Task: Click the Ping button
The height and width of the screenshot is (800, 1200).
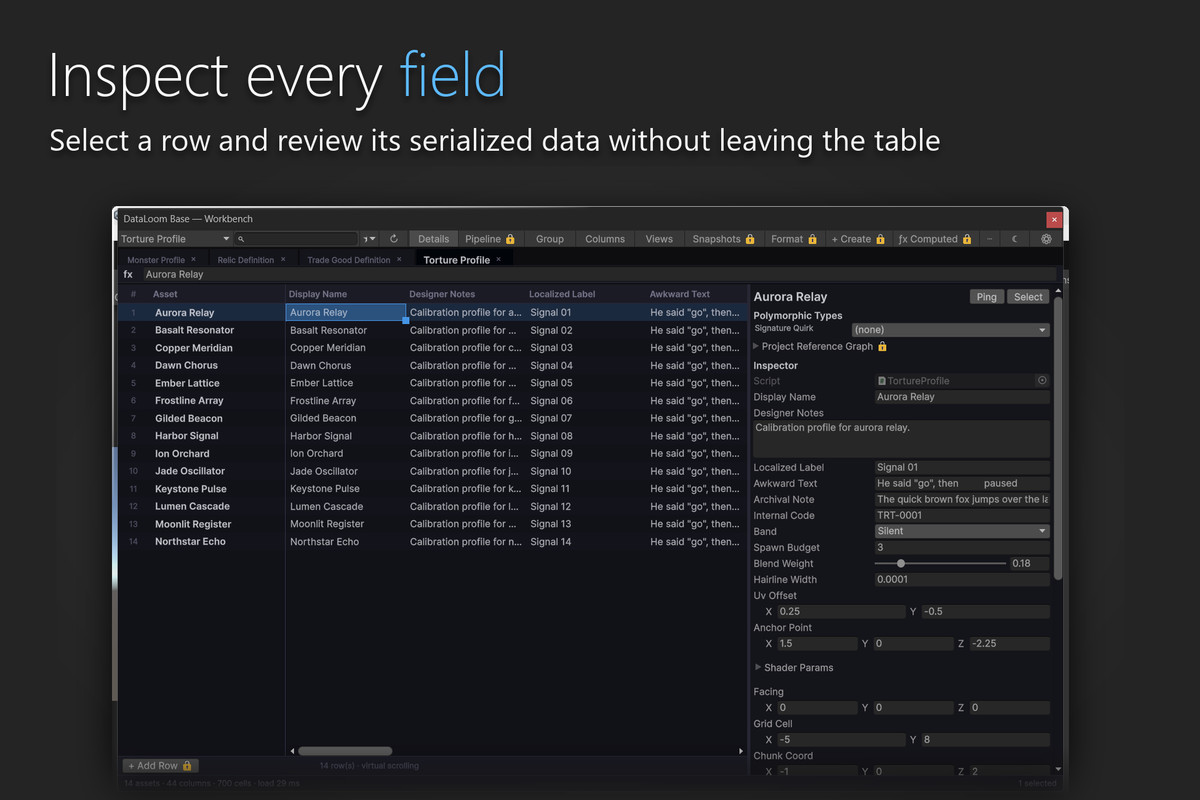Action: tap(987, 297)
